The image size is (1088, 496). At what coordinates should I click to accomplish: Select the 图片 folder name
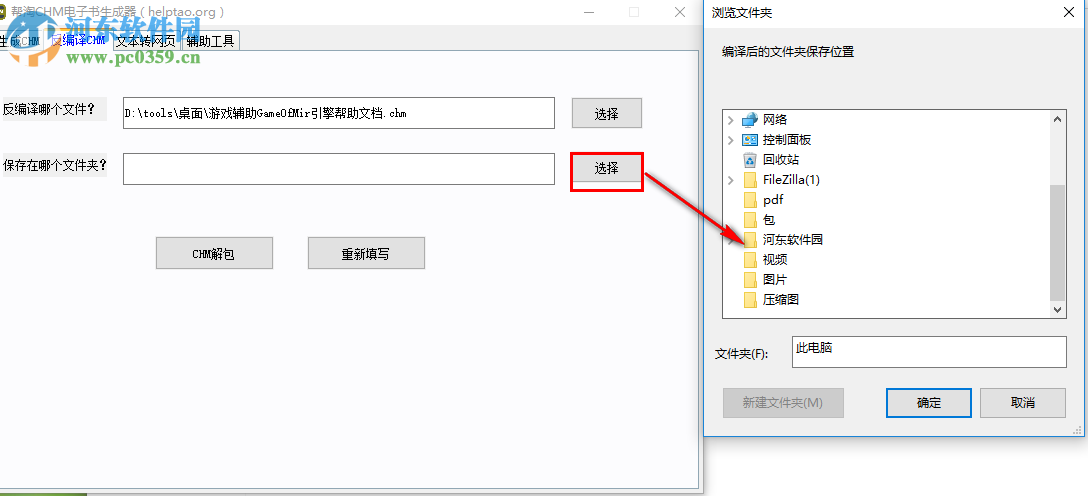tap(775, 280)
